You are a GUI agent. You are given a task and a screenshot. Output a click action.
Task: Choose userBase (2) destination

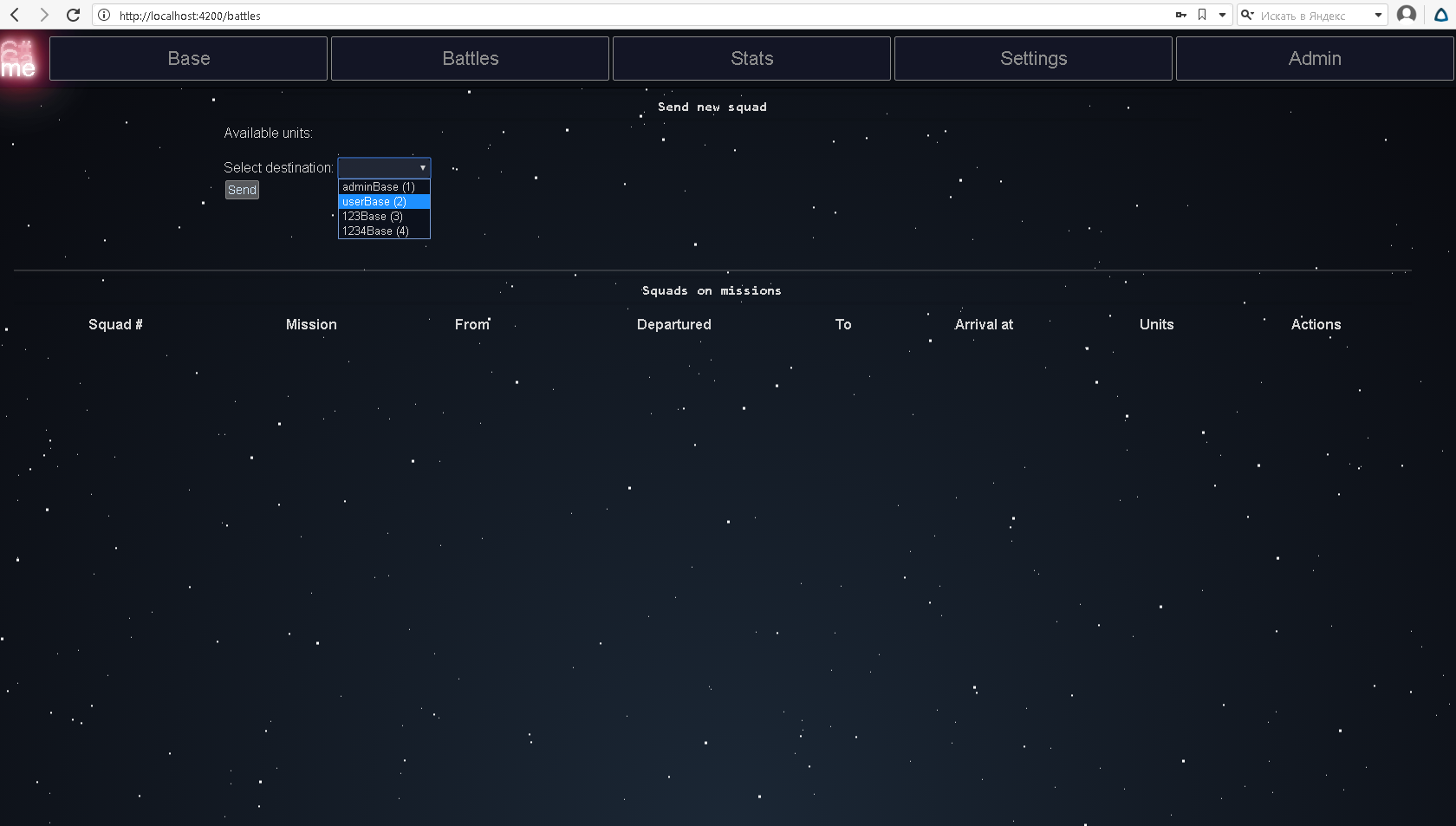tap(384, 202)
